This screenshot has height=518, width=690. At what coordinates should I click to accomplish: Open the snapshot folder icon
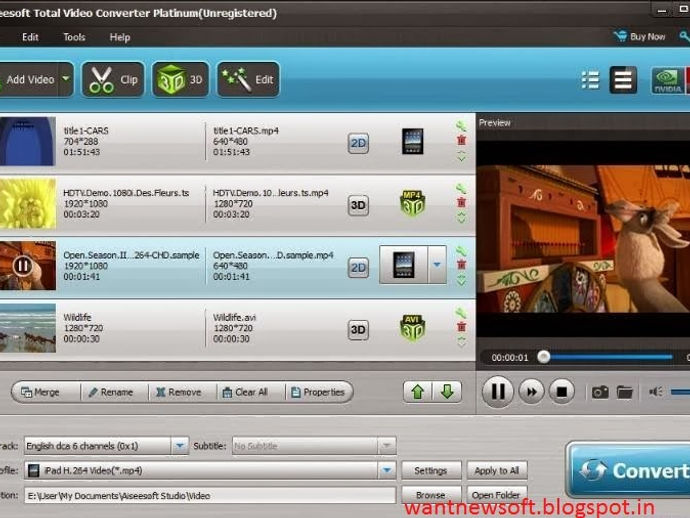click(x=624, y=392)
